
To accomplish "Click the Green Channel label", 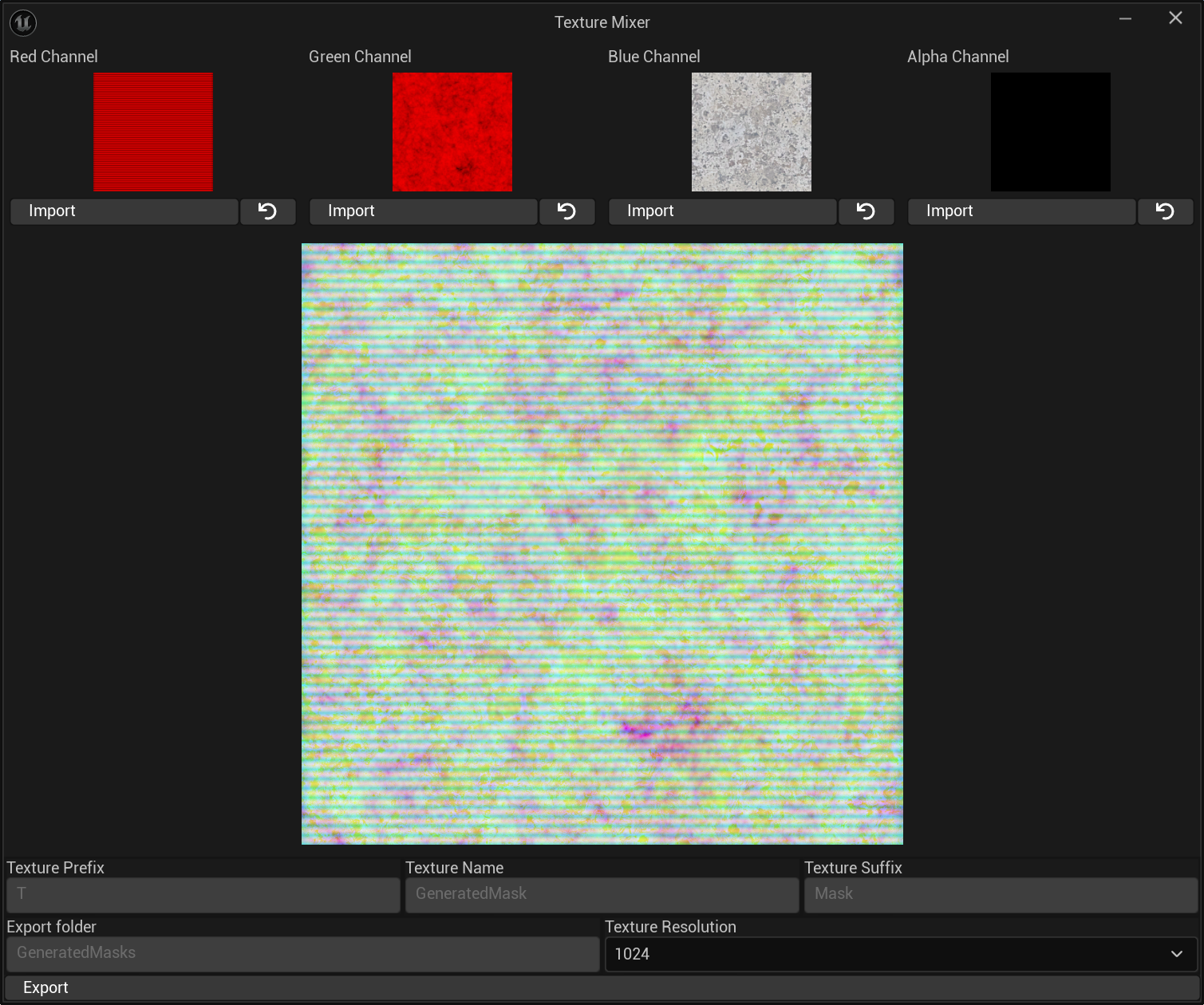I will click(360, 57).
